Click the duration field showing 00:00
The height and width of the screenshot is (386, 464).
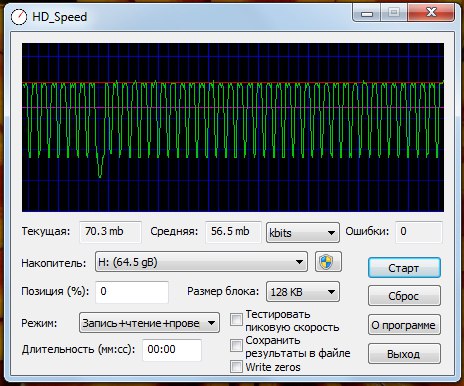(172, 350)
